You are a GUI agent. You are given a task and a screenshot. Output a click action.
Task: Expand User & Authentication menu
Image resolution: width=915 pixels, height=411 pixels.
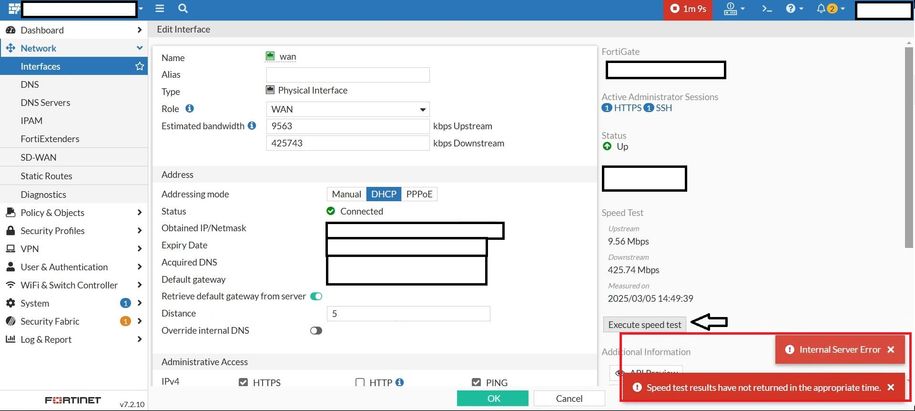(74, 267)
